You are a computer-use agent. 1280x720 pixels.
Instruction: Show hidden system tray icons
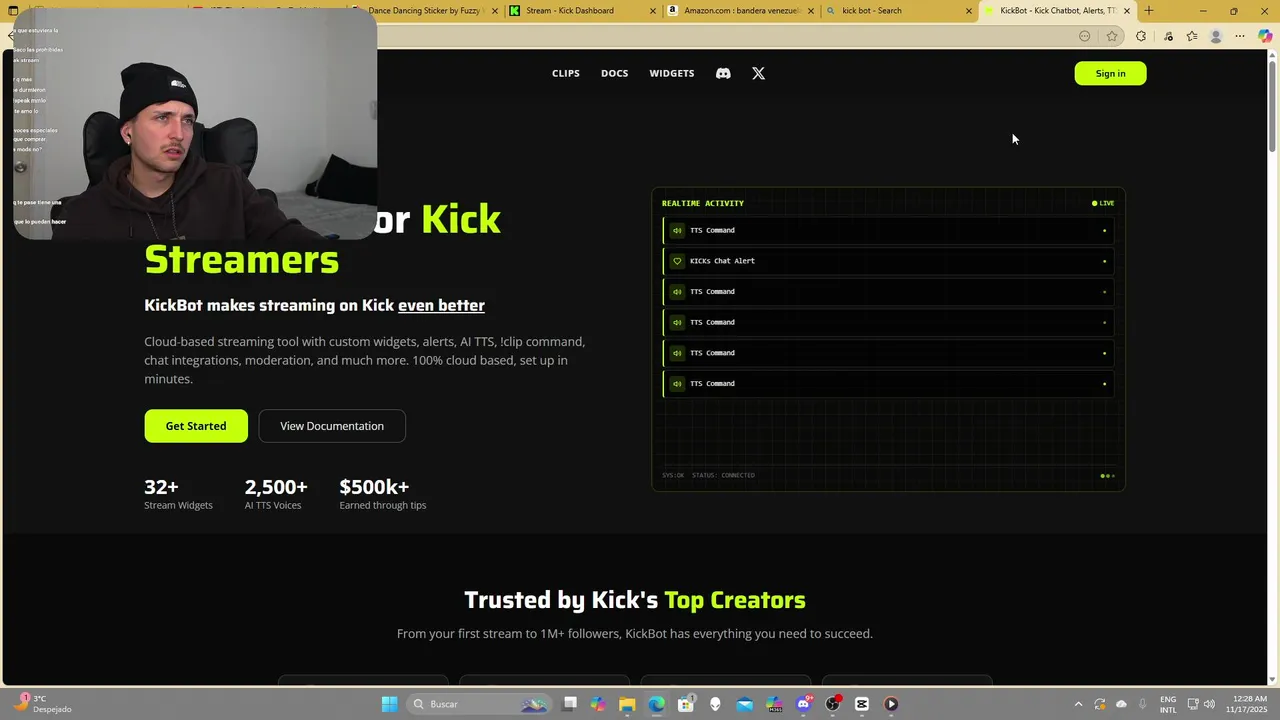click(1078, 704)
